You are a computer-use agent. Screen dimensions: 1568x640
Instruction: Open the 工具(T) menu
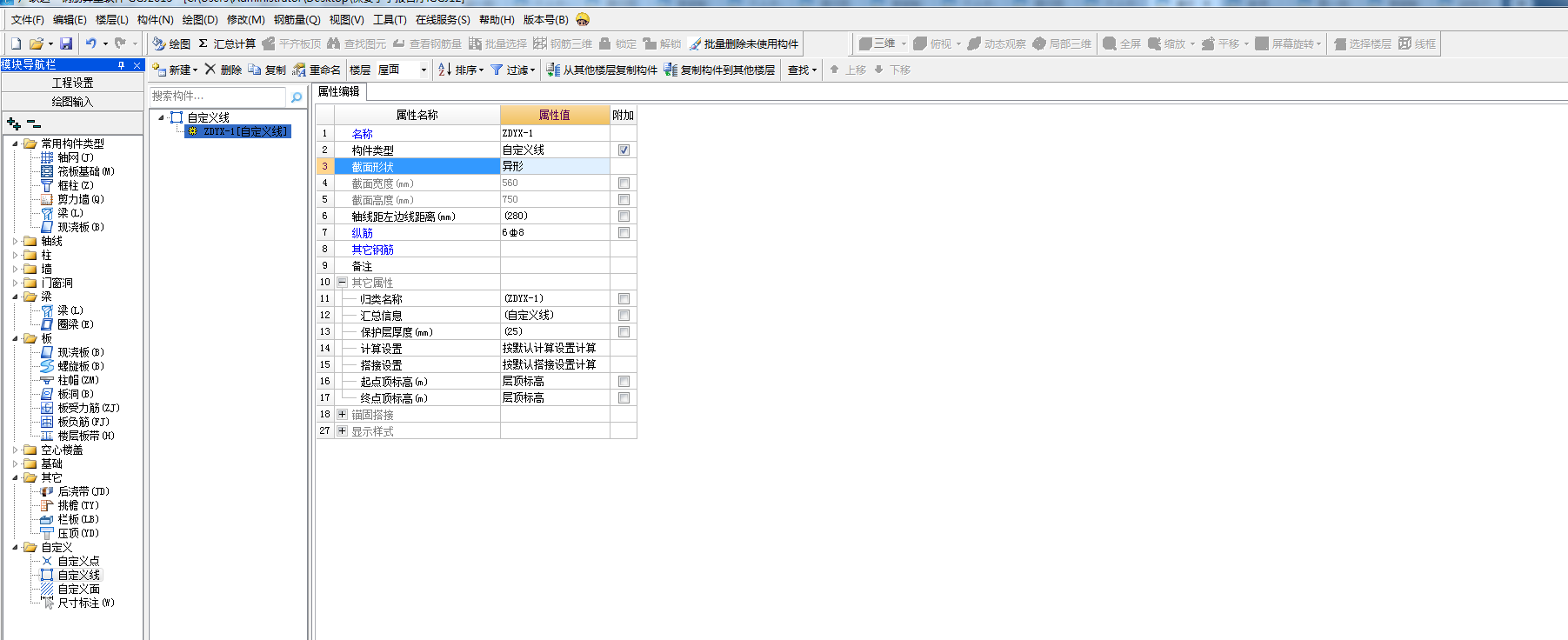[x=390, y=19]
